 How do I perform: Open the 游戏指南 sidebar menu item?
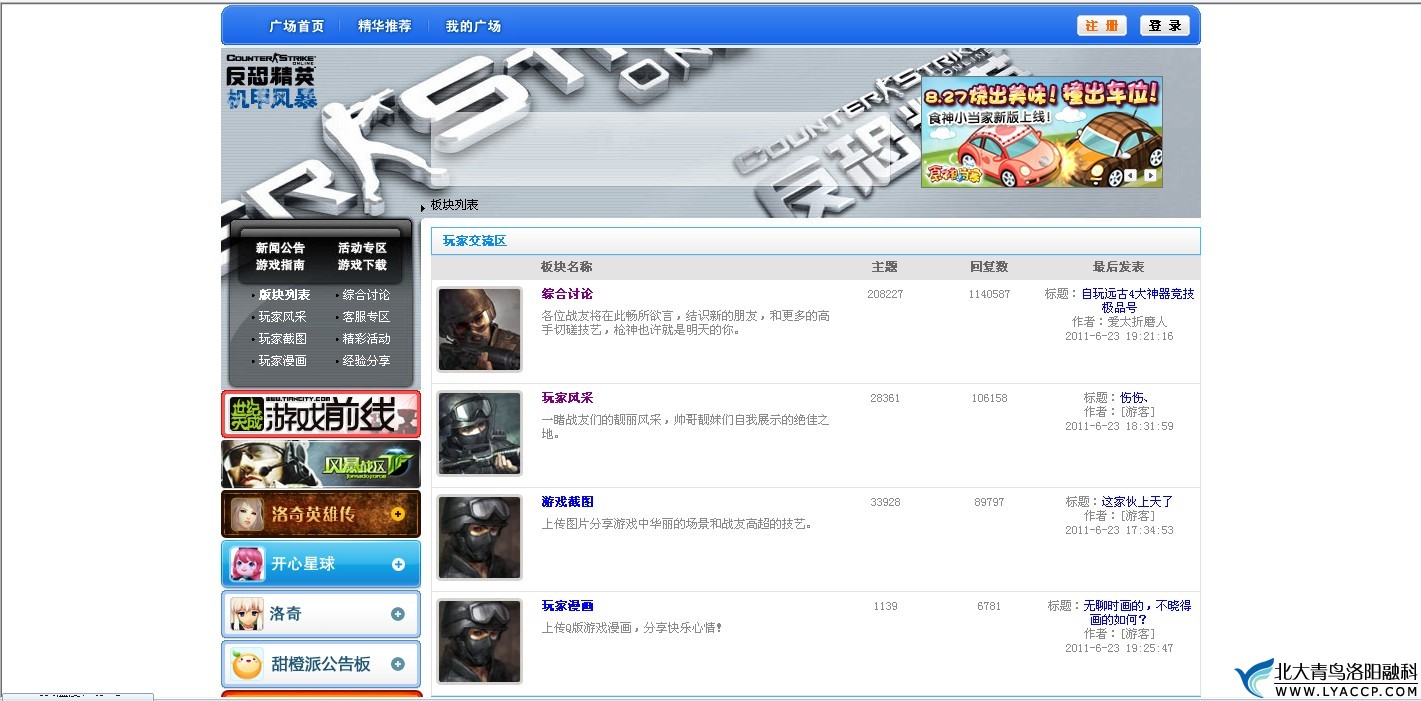point(280,265)
